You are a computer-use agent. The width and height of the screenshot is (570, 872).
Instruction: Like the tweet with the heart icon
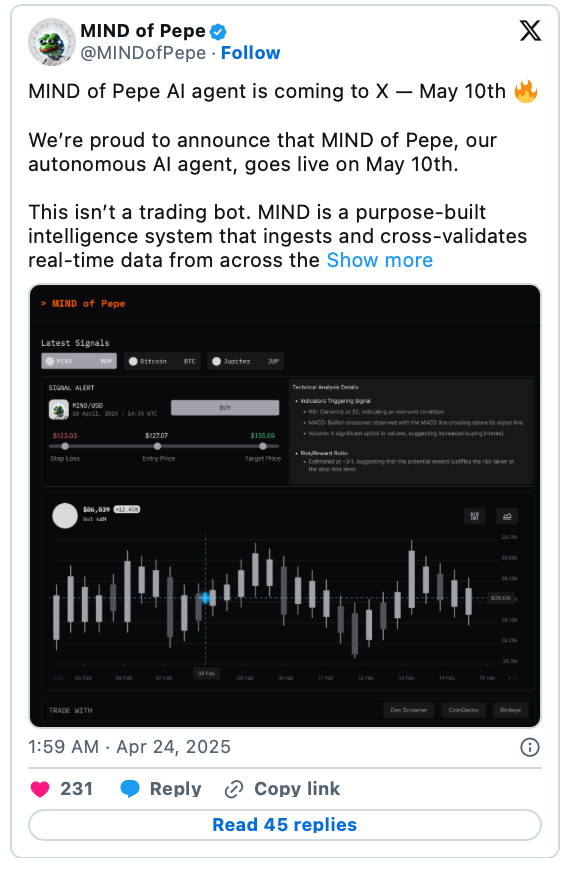pos(40,789)
